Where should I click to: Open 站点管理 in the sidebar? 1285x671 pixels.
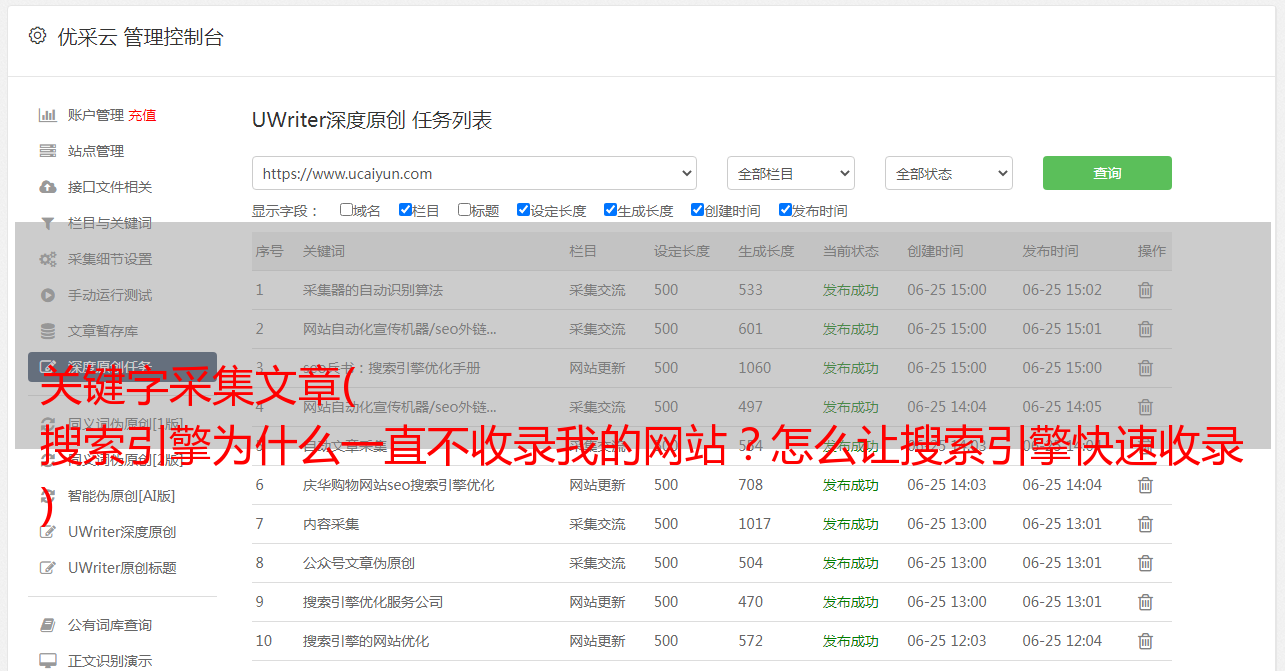coord(96,151)
